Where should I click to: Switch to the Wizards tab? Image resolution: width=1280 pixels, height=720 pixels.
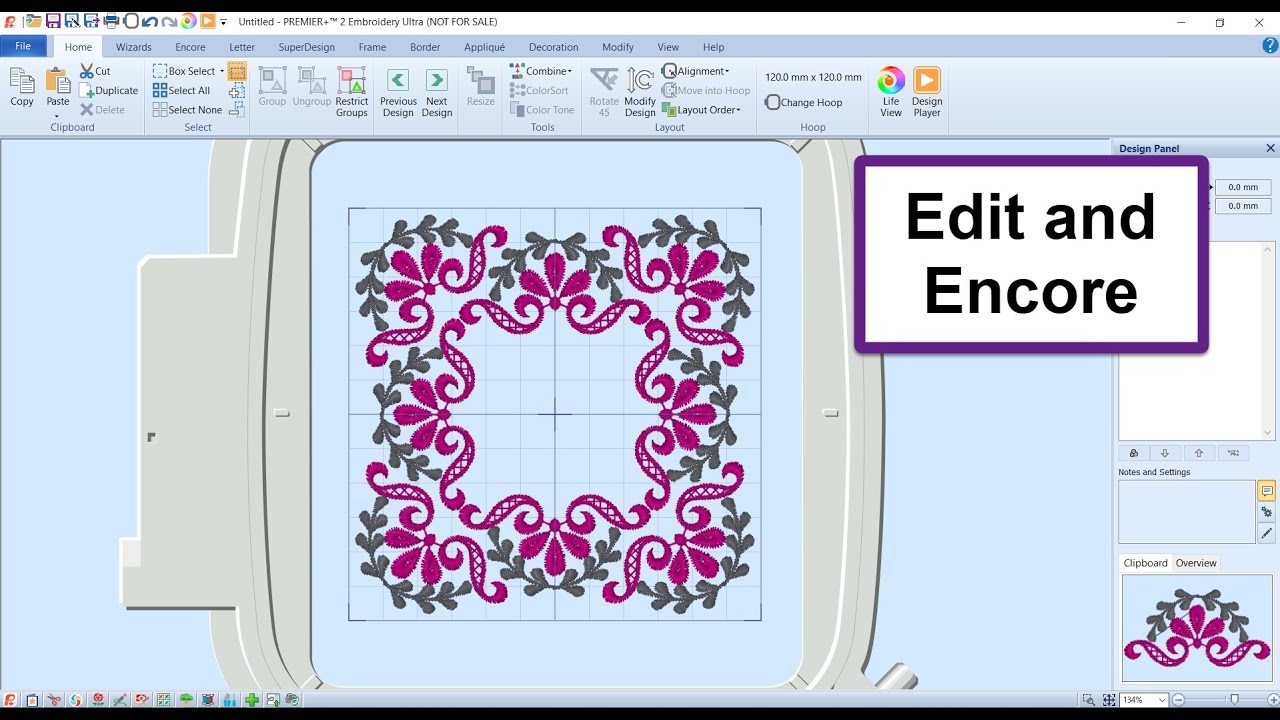(134, 47)
